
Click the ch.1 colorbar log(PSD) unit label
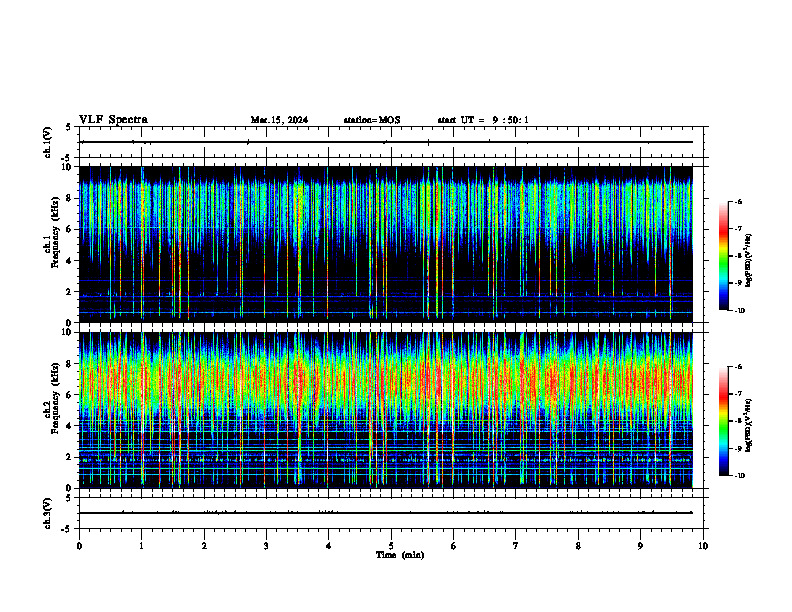point(749,261)
